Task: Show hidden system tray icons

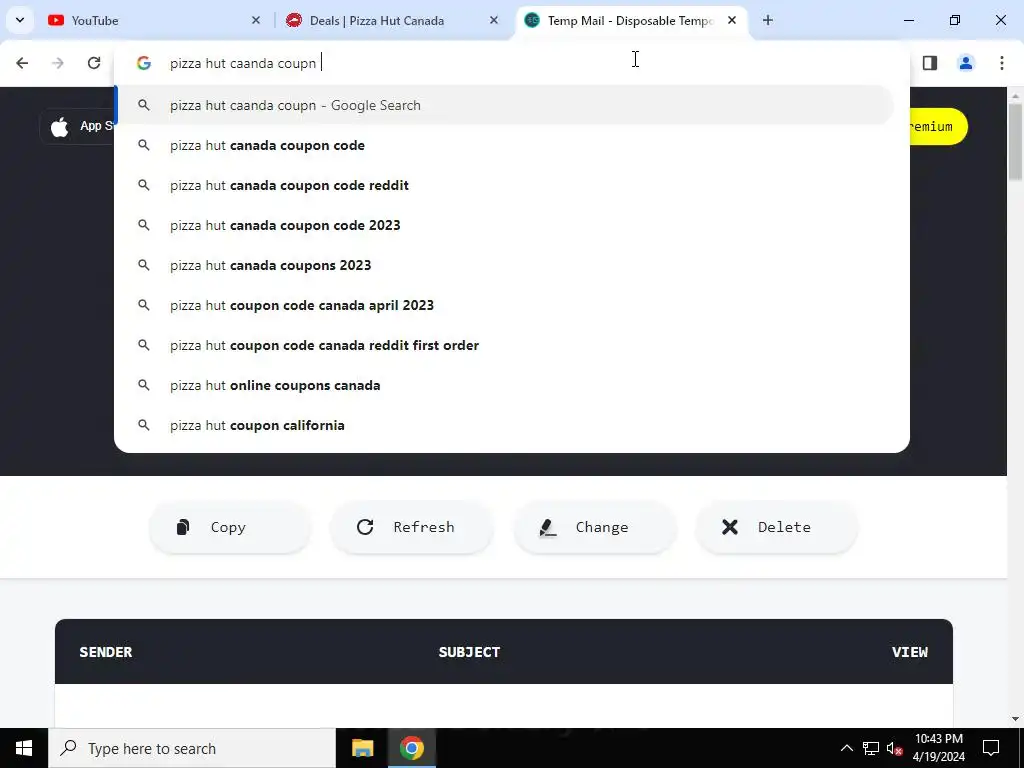Action: pos(846,748)
